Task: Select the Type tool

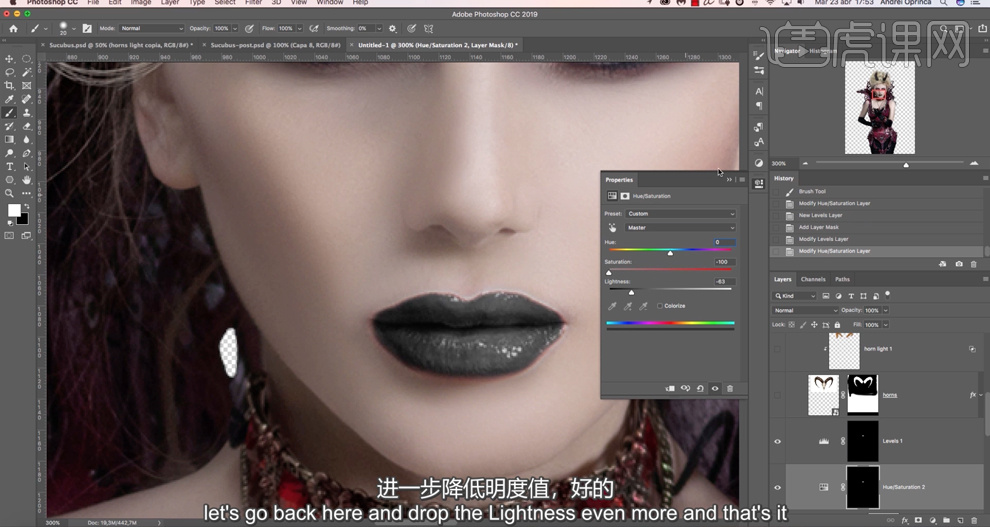Action: point(9,167)
